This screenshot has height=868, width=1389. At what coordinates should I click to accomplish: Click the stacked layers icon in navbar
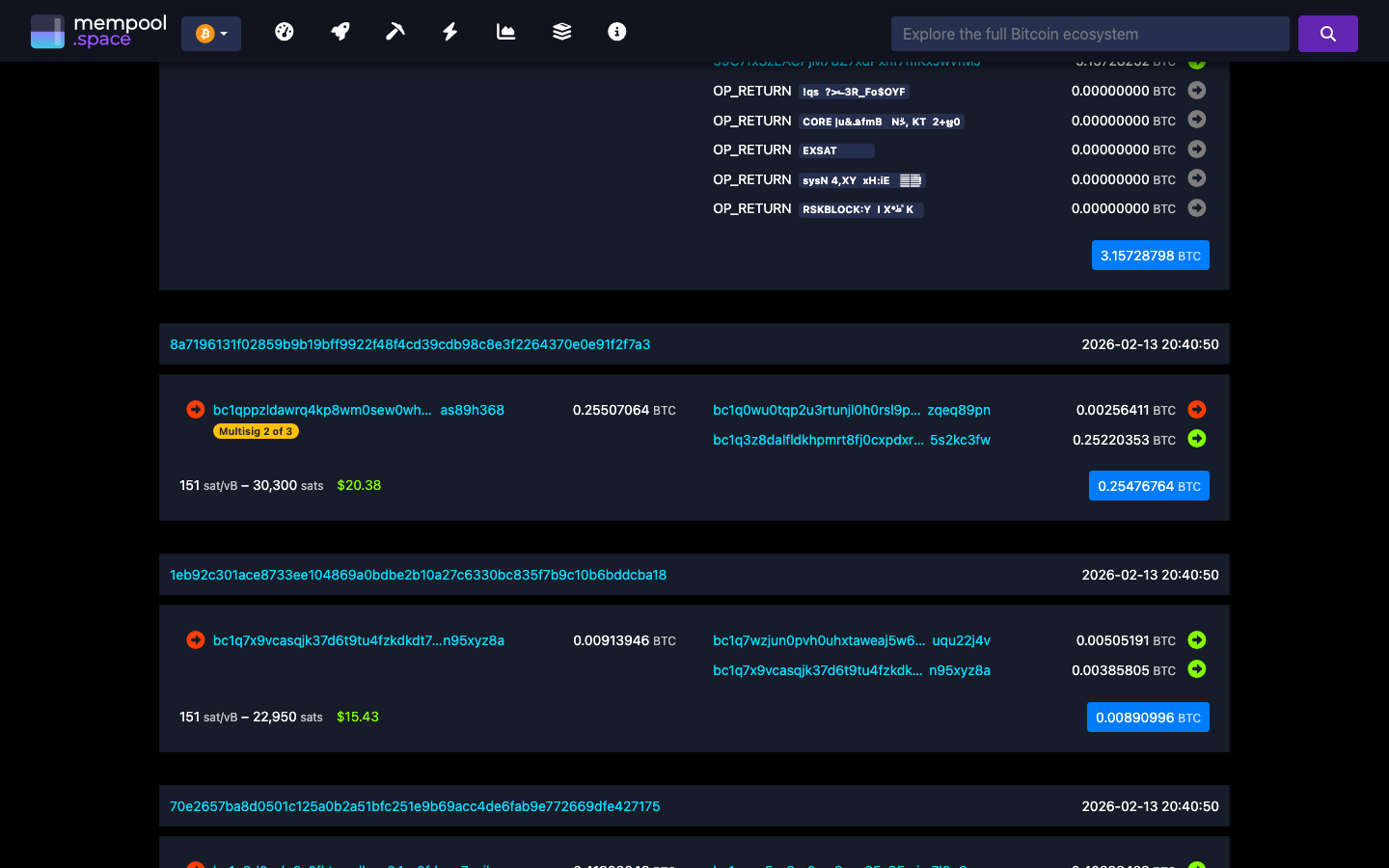pyautogui.click(x=561, y=31)
